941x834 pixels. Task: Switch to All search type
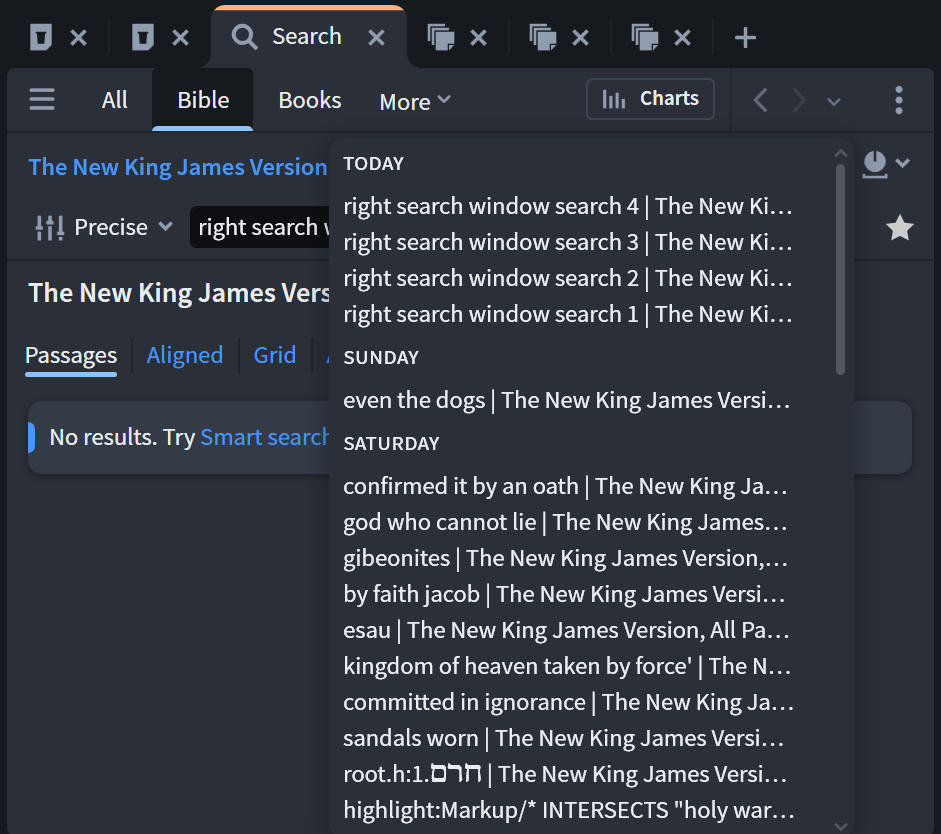pyautogui.click(x=114, y=100)
